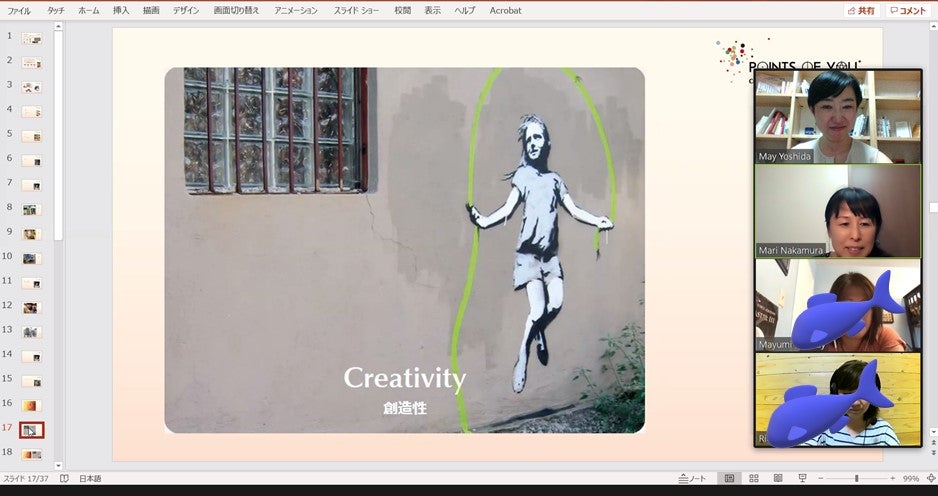Click the thumbnail pane scrollbar thumb
Image resolution: width=938 pixels, height=496 pixels.
58,136
